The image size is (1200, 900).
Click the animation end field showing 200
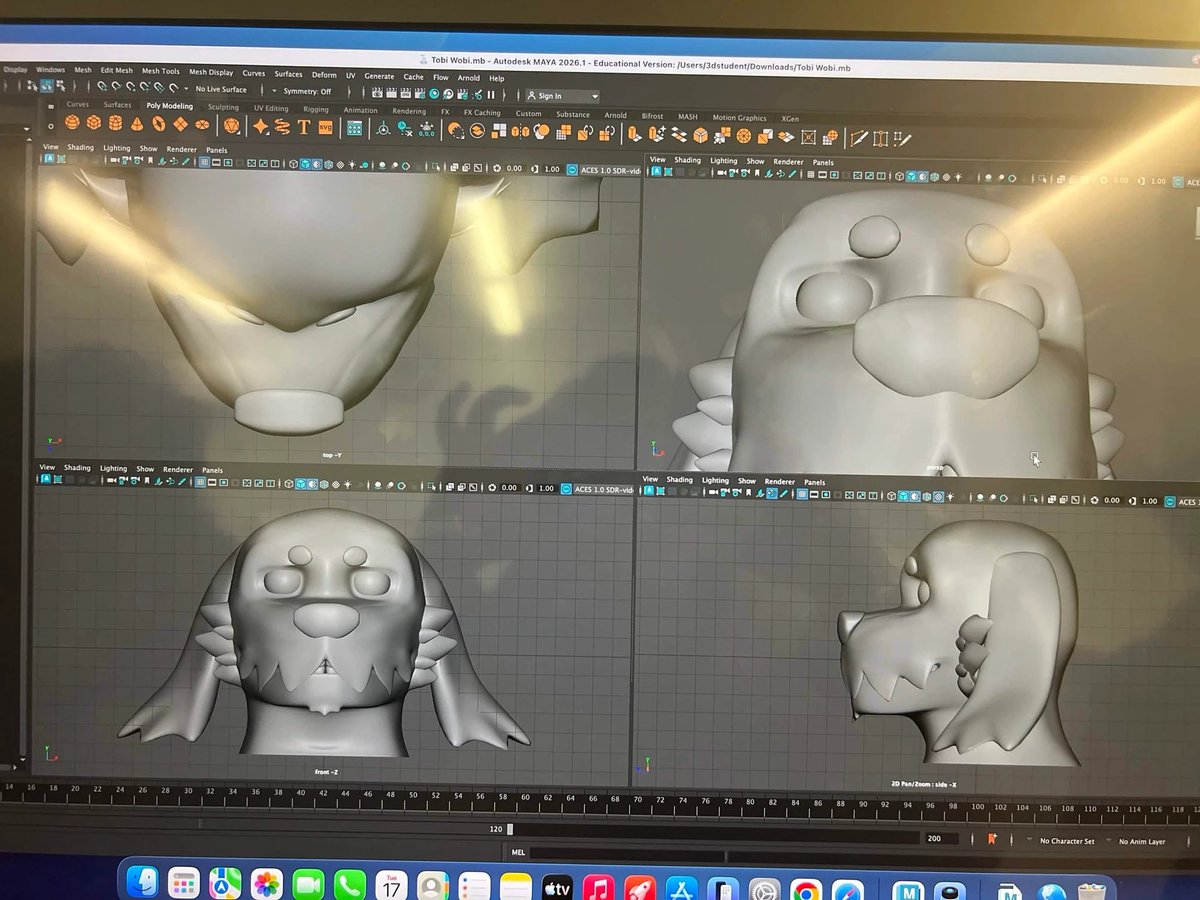coord(940,839)
